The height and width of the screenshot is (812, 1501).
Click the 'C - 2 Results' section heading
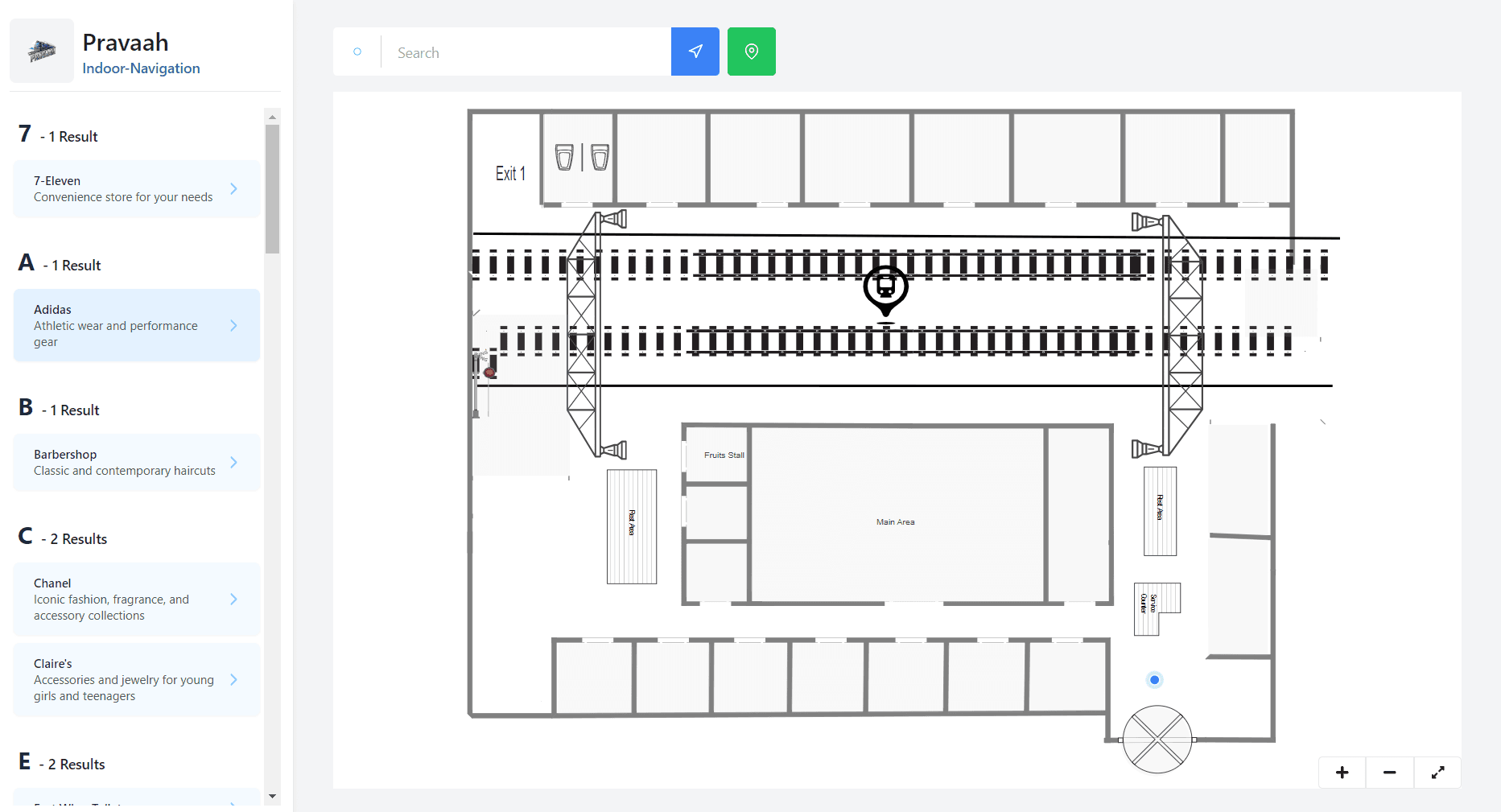point(62,537)
